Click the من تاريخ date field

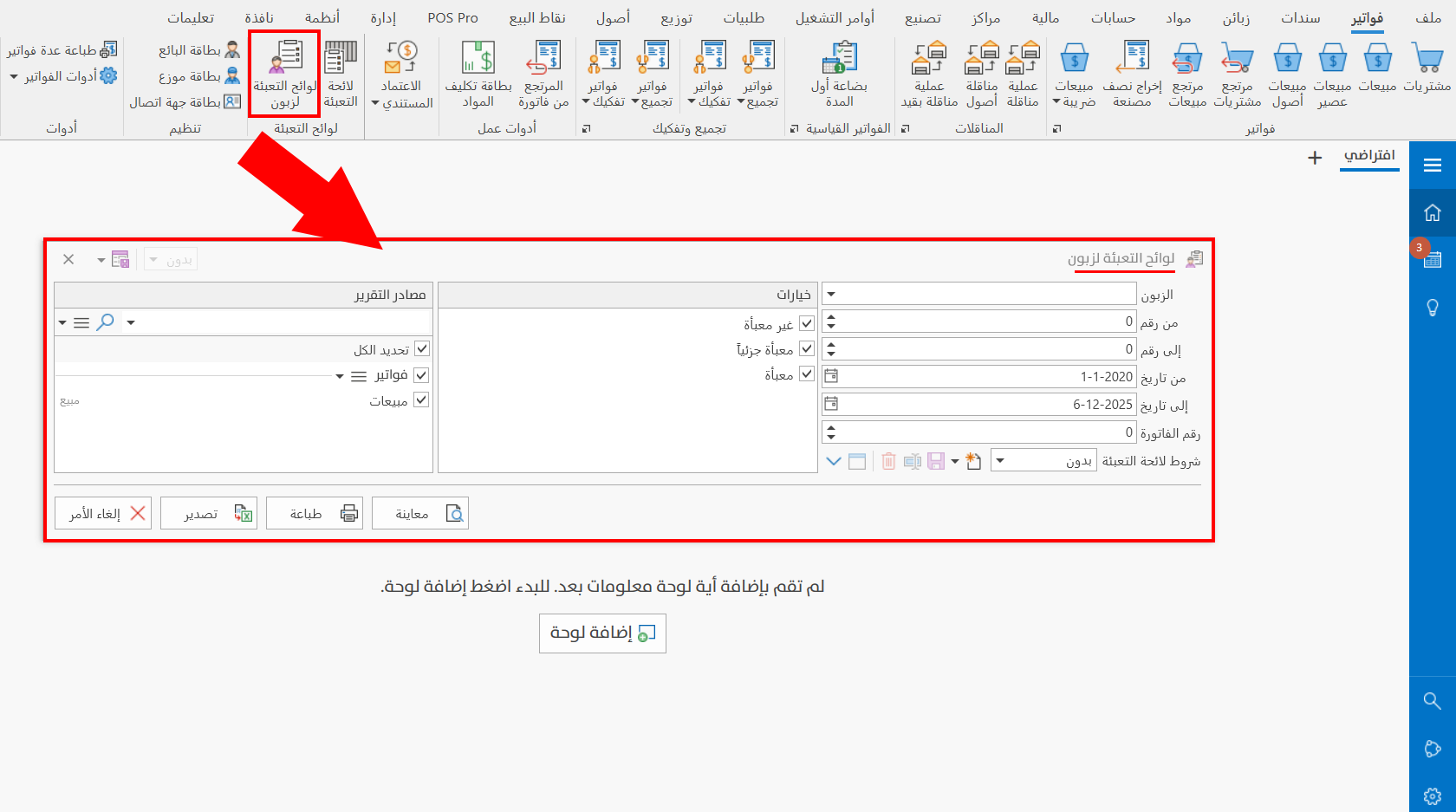click(988, 377)
